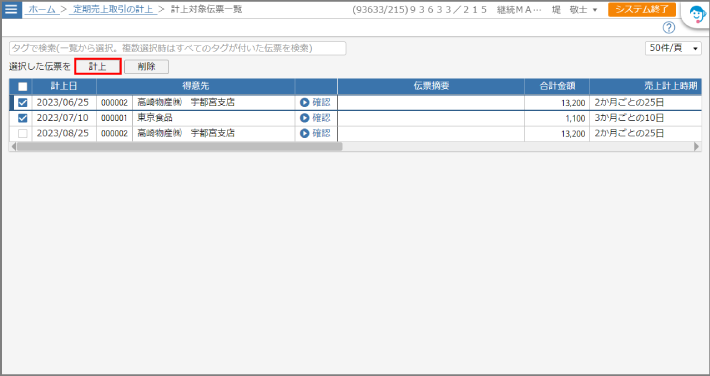
Task: Click the company name 継続MA text
Action: (x=519, y=10)
